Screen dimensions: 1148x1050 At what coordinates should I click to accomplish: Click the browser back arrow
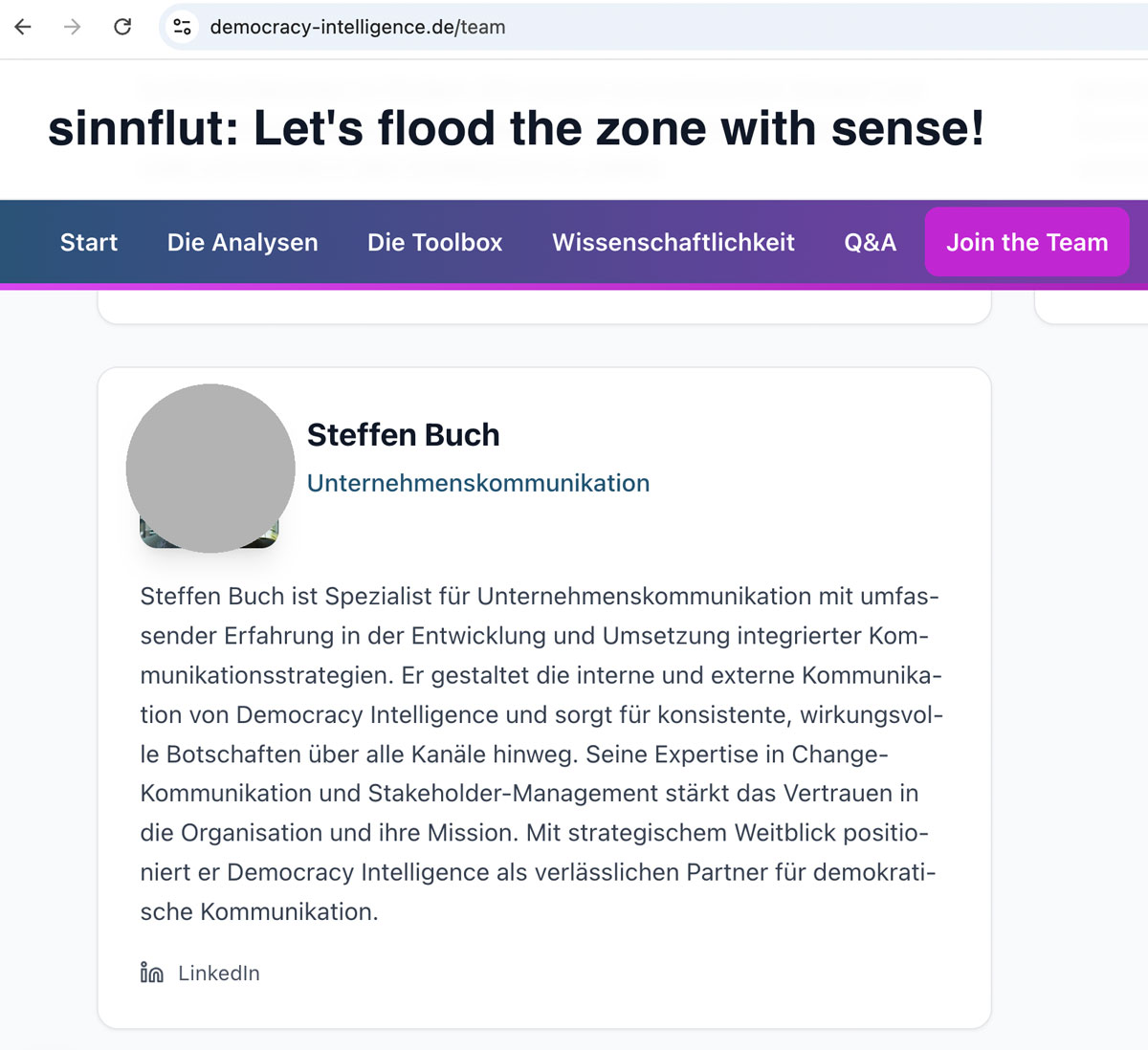click(x=23, y=27)
